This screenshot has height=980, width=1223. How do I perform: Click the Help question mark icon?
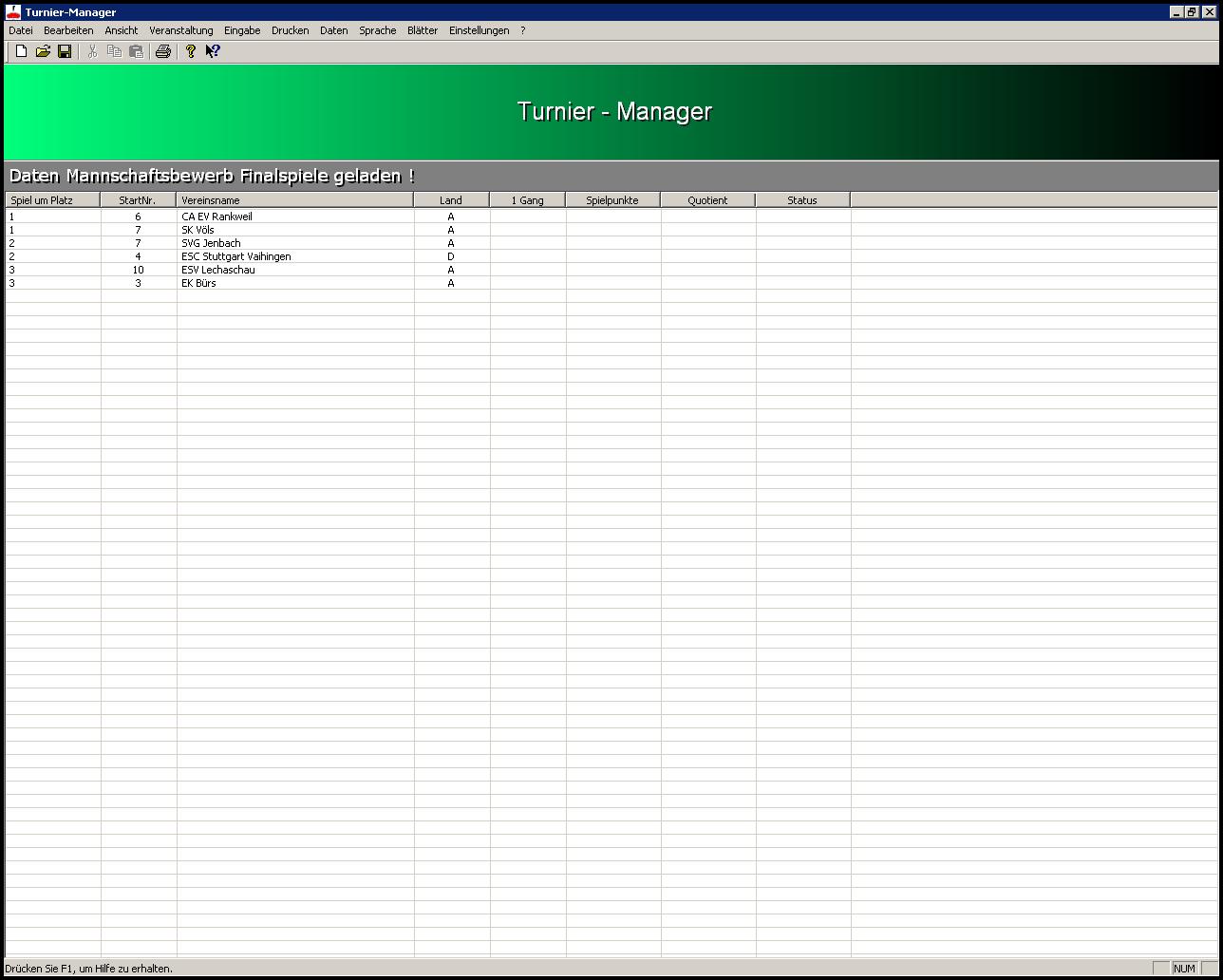point(190,51)
